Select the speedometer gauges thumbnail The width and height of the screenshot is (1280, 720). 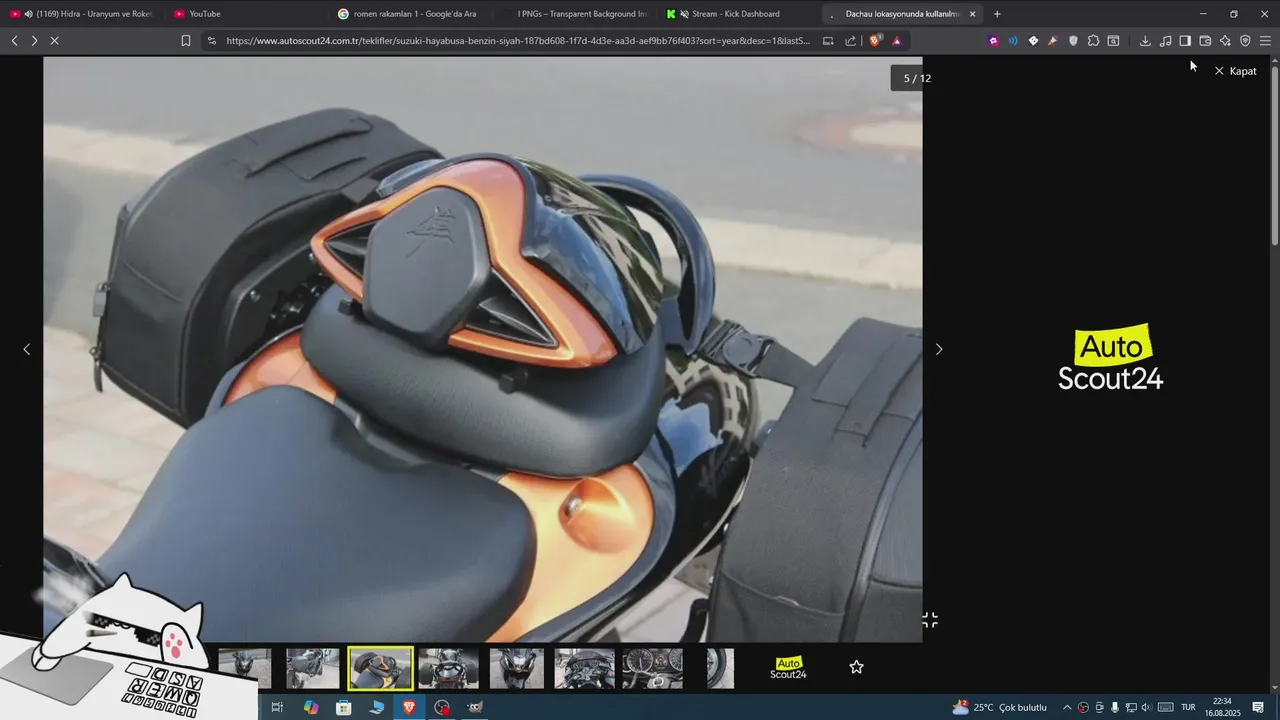pyautogui.click(x=653, y=668)
